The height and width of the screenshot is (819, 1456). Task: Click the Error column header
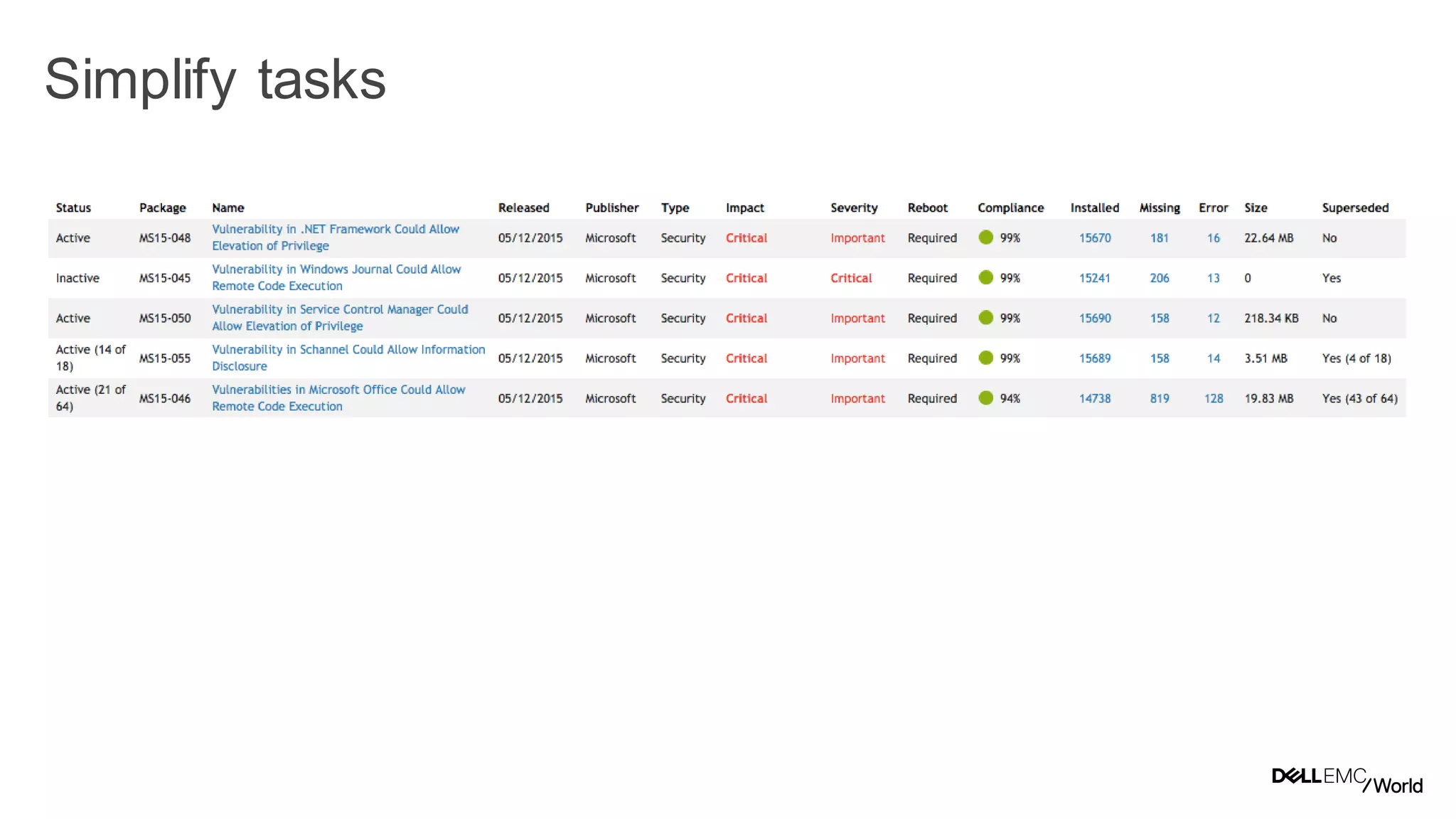(1214, 208)
